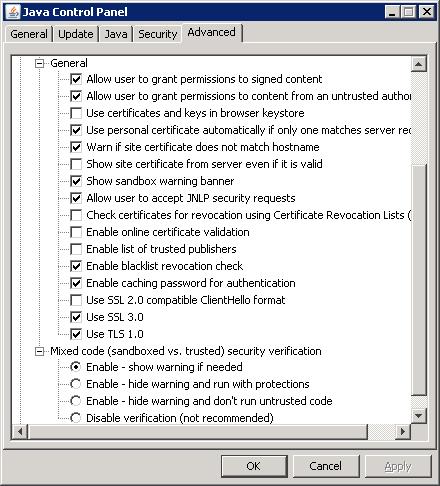Viewport: 440px width, 486px height.
Task: Click the Java coffee cup title icon
Action: point(13,12)
